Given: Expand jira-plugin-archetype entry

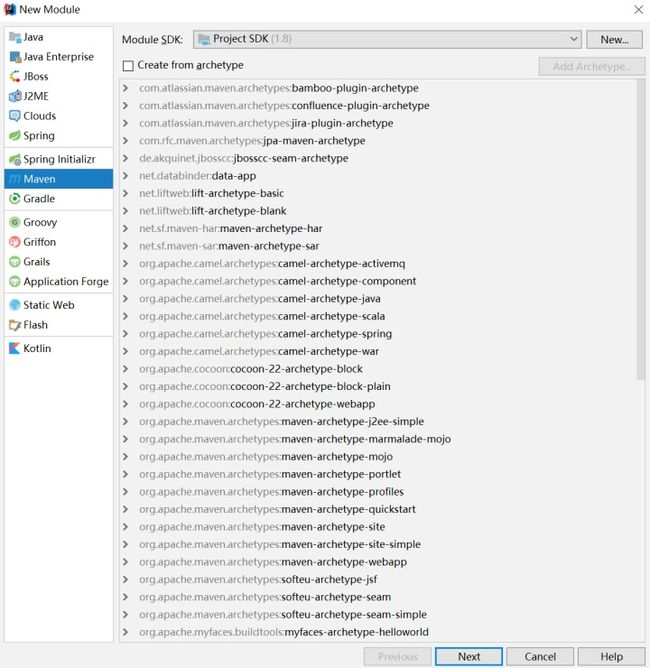Looking at the screenshot, I should coord(125,123).
